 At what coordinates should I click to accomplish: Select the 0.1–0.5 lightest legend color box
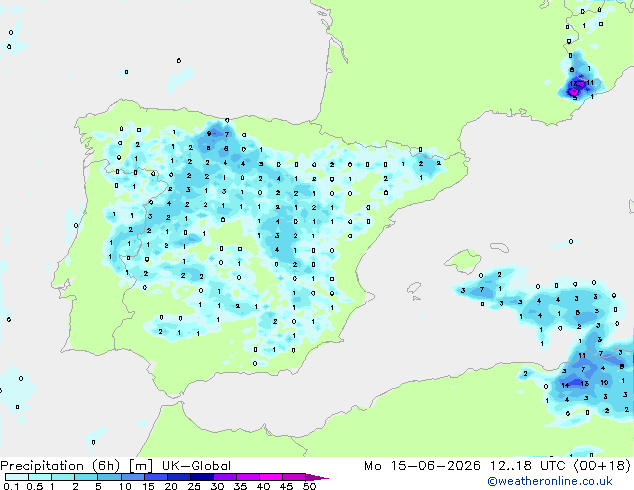[17, 477]
